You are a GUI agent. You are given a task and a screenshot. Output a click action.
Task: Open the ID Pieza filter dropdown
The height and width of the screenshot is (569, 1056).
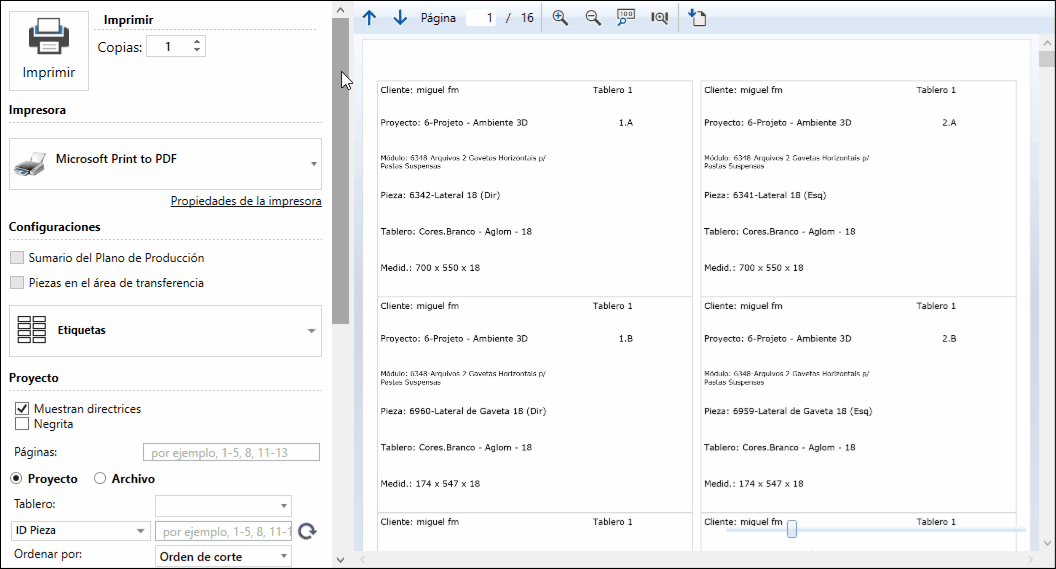click(x=79, y=531)
